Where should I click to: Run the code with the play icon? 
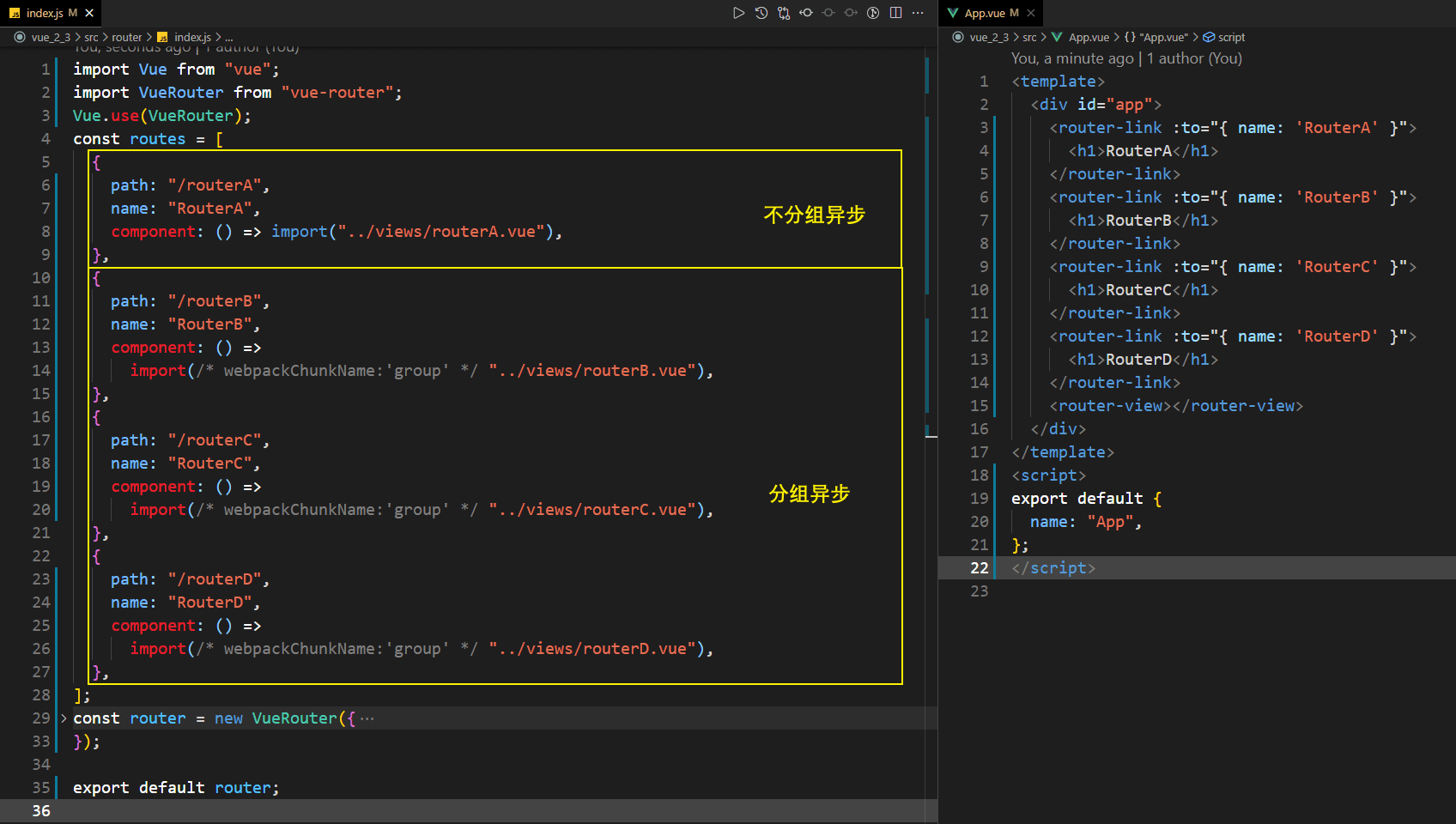(x=738, y=13)
